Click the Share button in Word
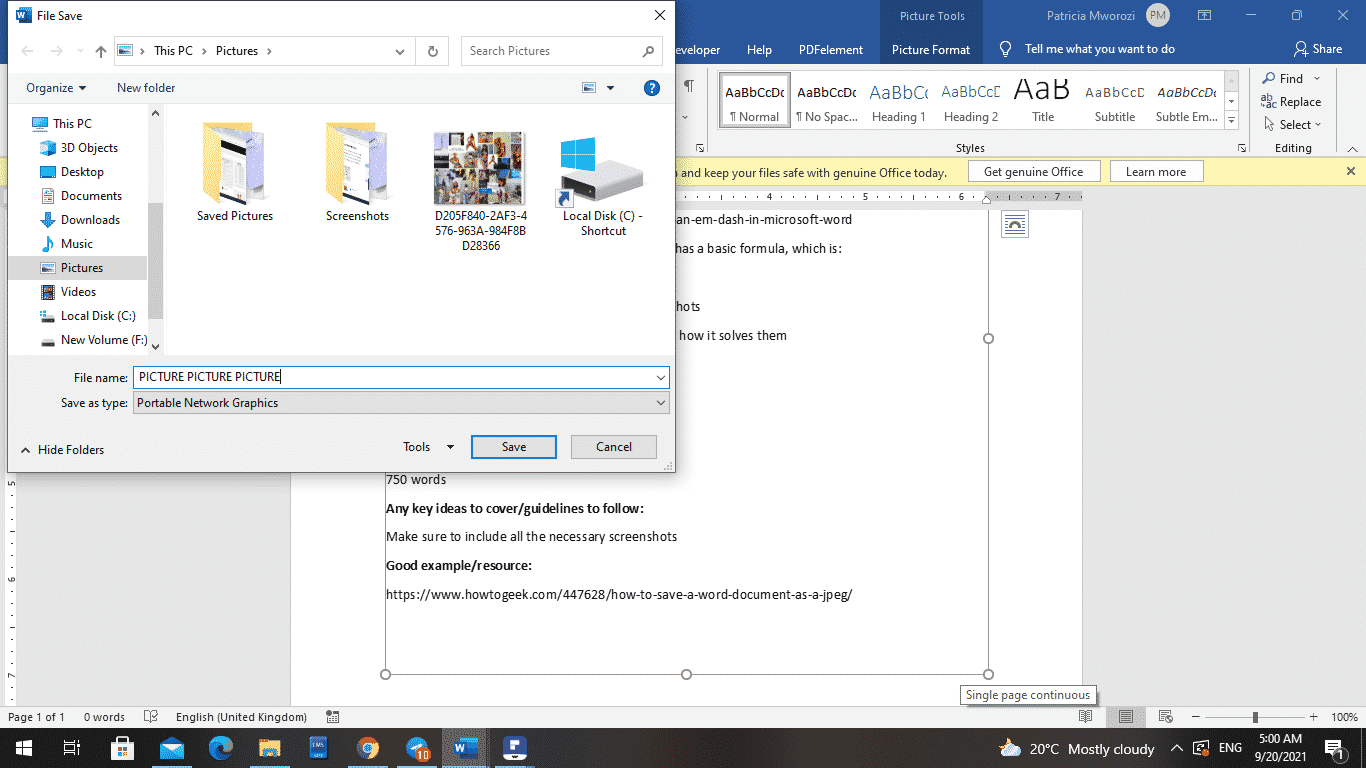 (x=1317, y=49)
